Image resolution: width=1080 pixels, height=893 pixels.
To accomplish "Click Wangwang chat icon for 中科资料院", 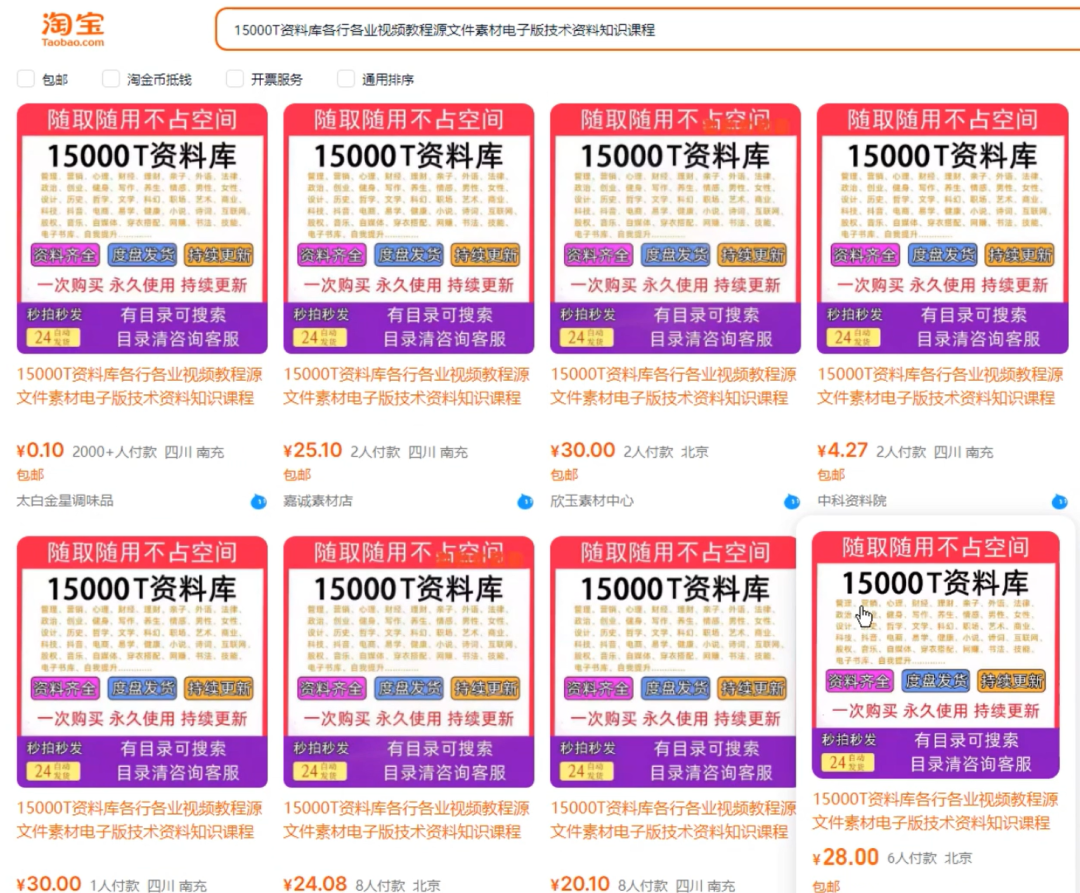I will tap(1059, 501).
